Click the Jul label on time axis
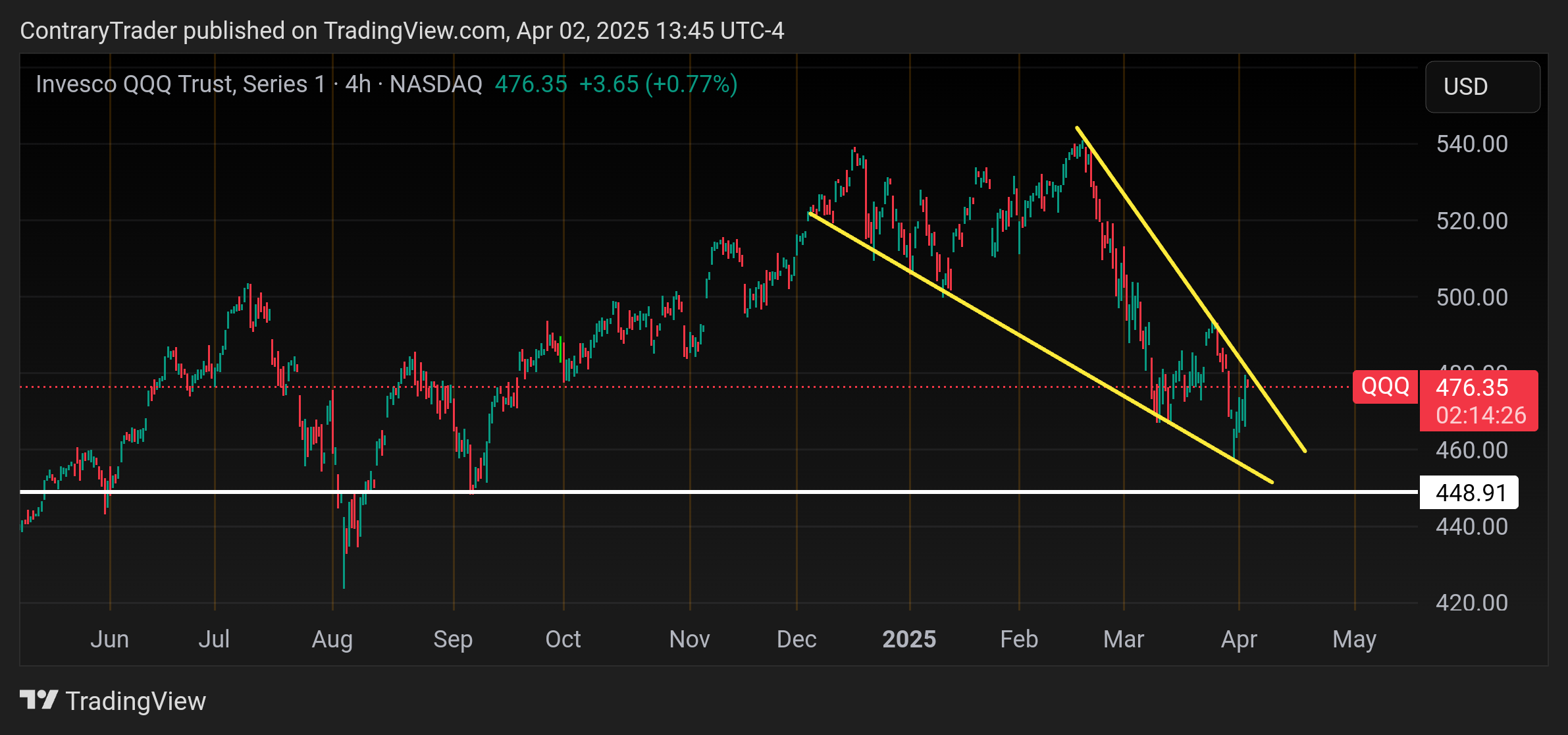The image size is (1568, 735). pyautogui.click(x=214, y=640)
